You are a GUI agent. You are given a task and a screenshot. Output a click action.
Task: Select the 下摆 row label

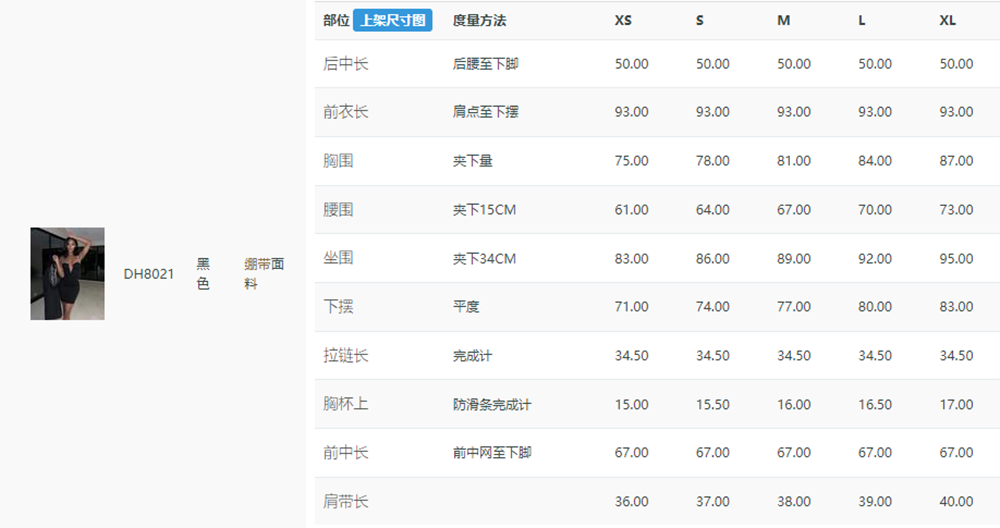pyautogui.click(x=338, y=307)
